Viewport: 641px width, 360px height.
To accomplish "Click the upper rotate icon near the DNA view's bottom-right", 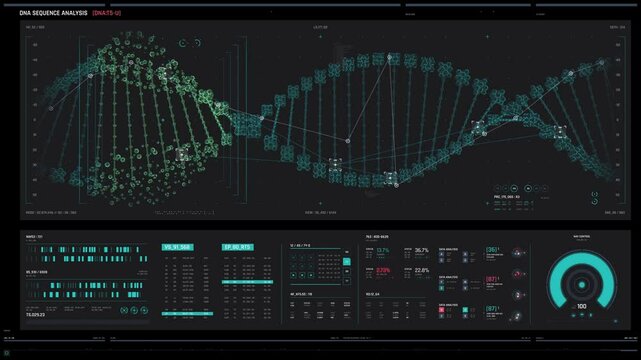I will coord(595,194).
